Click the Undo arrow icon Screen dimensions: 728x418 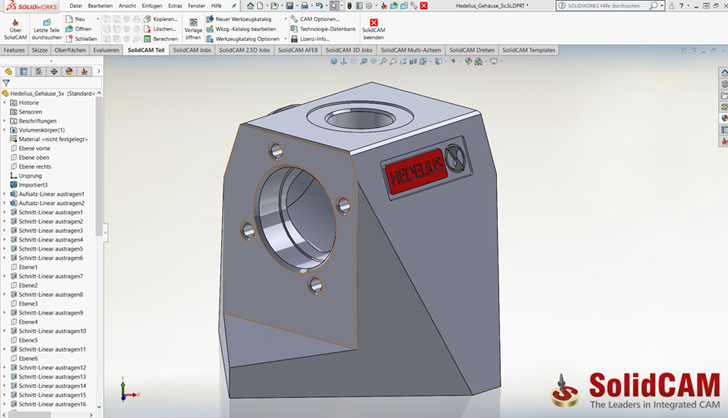(x=319, y=6)
